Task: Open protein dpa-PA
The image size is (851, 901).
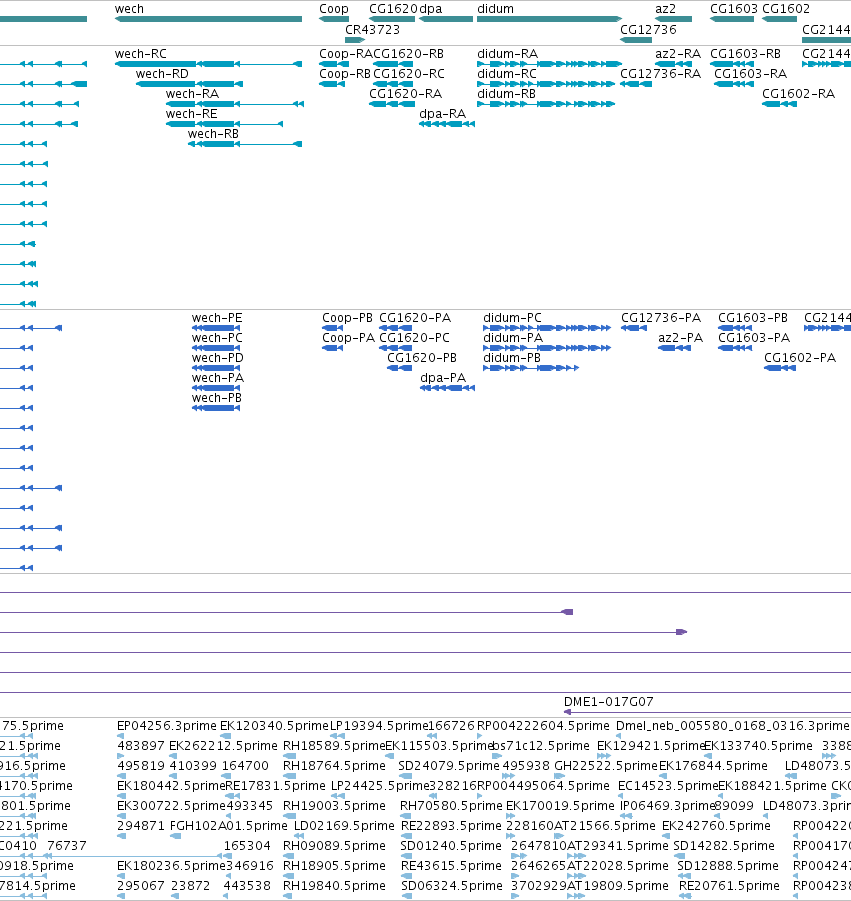Action: (x=443, y=378)
